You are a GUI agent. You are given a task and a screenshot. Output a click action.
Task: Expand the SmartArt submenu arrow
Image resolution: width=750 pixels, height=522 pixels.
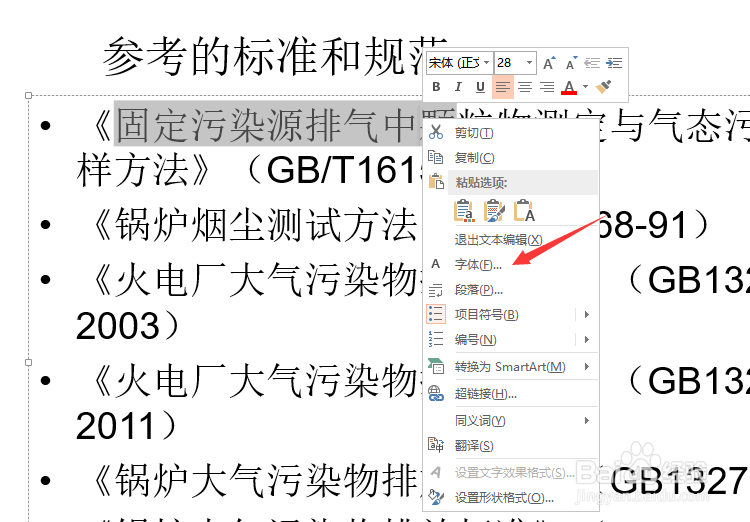586,367
